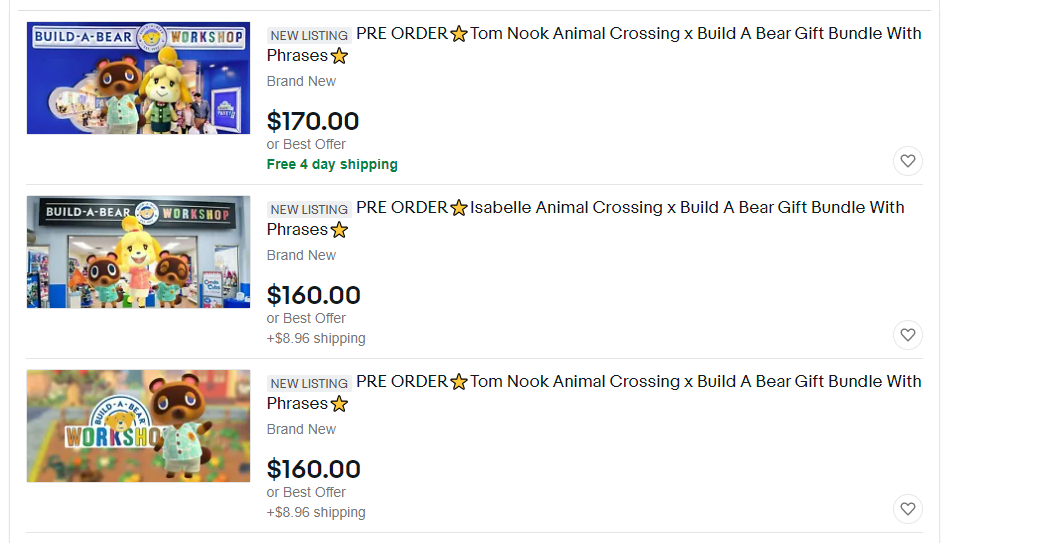Click 'or Best Offer' under the $170.00 price

[x=306, y=144]
